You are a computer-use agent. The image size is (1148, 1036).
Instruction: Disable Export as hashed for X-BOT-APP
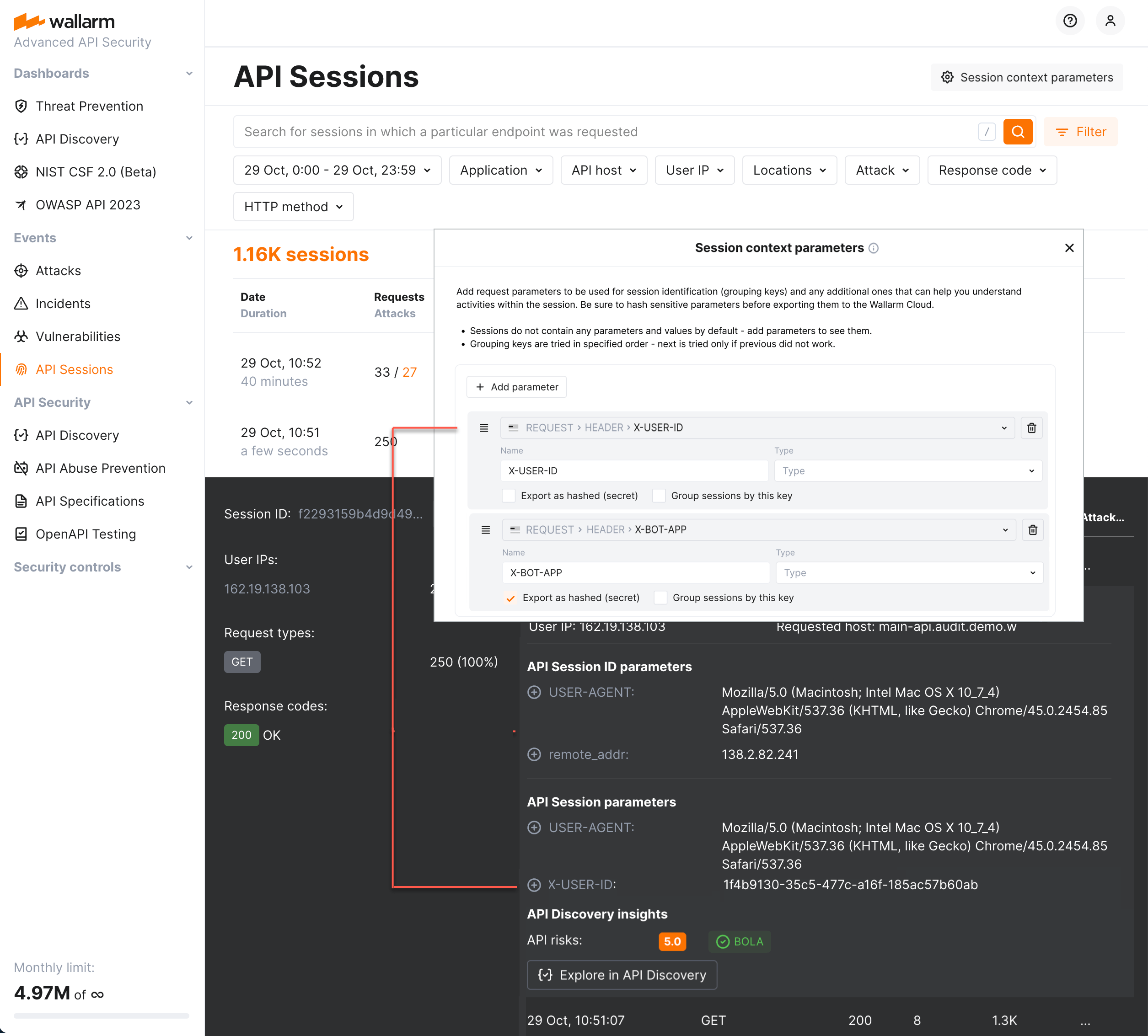pos(510,598)
